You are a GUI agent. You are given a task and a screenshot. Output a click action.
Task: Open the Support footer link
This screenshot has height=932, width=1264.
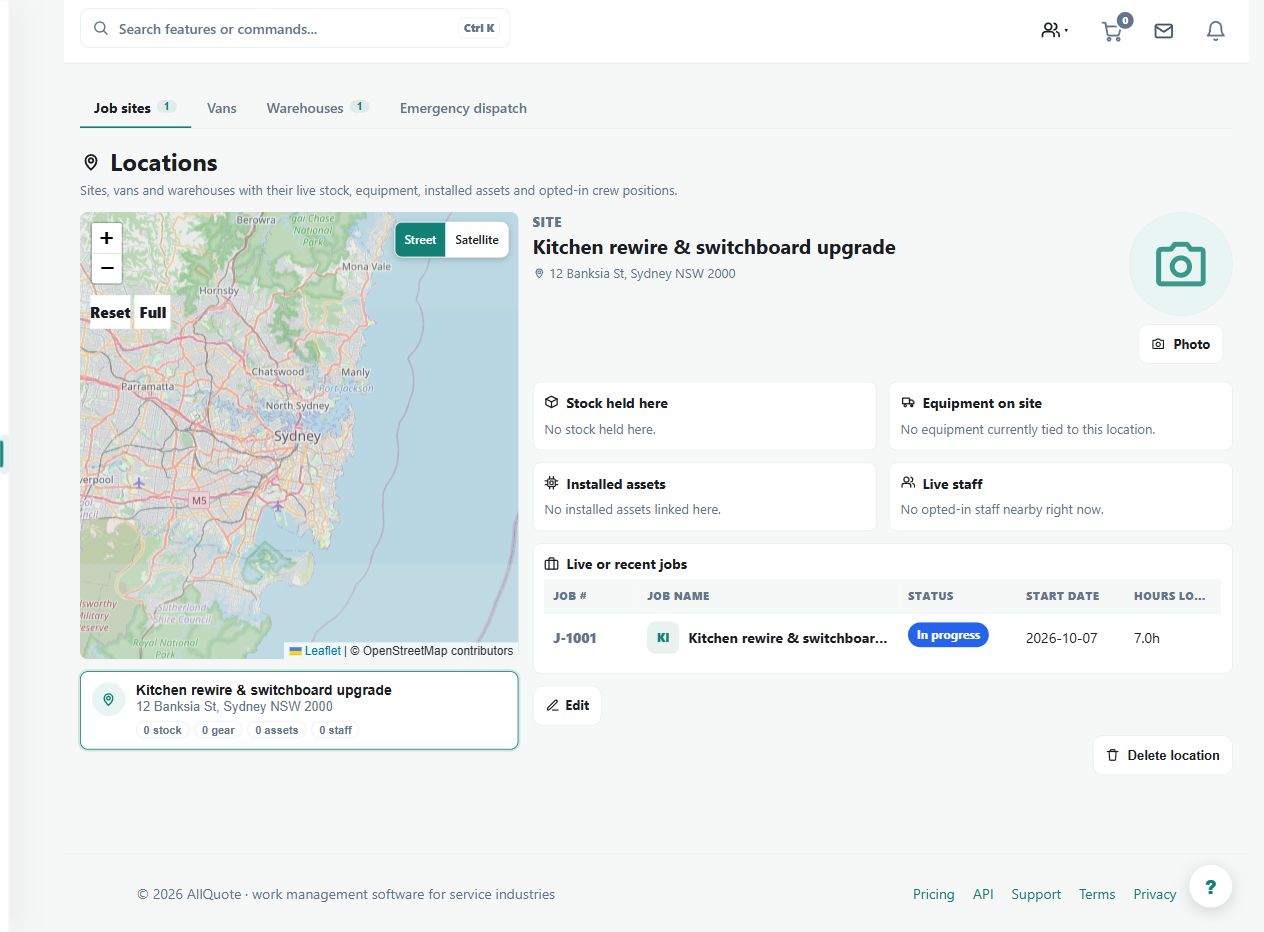[x=1036, y=894]
